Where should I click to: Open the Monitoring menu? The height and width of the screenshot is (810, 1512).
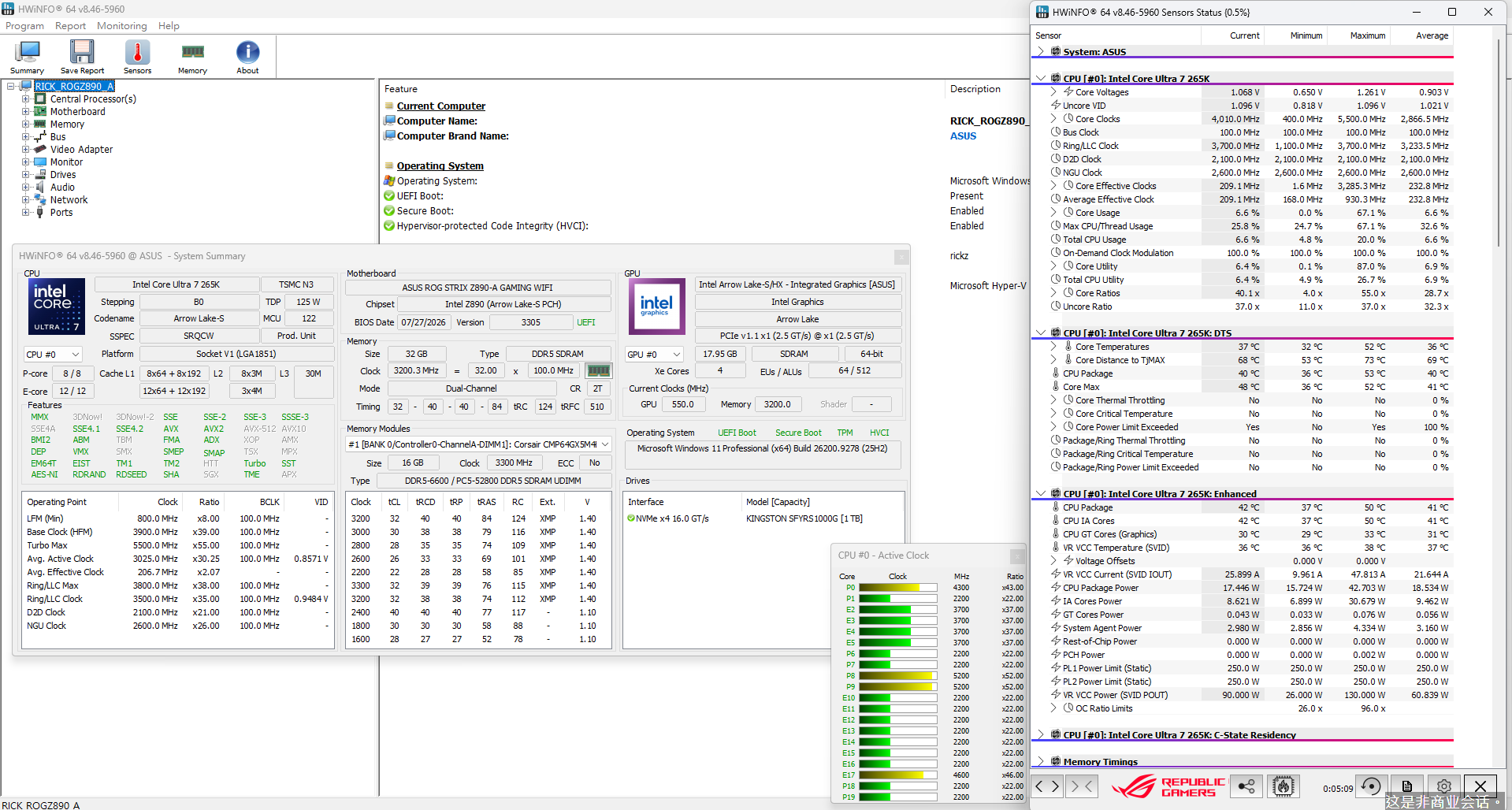[122, 26]
